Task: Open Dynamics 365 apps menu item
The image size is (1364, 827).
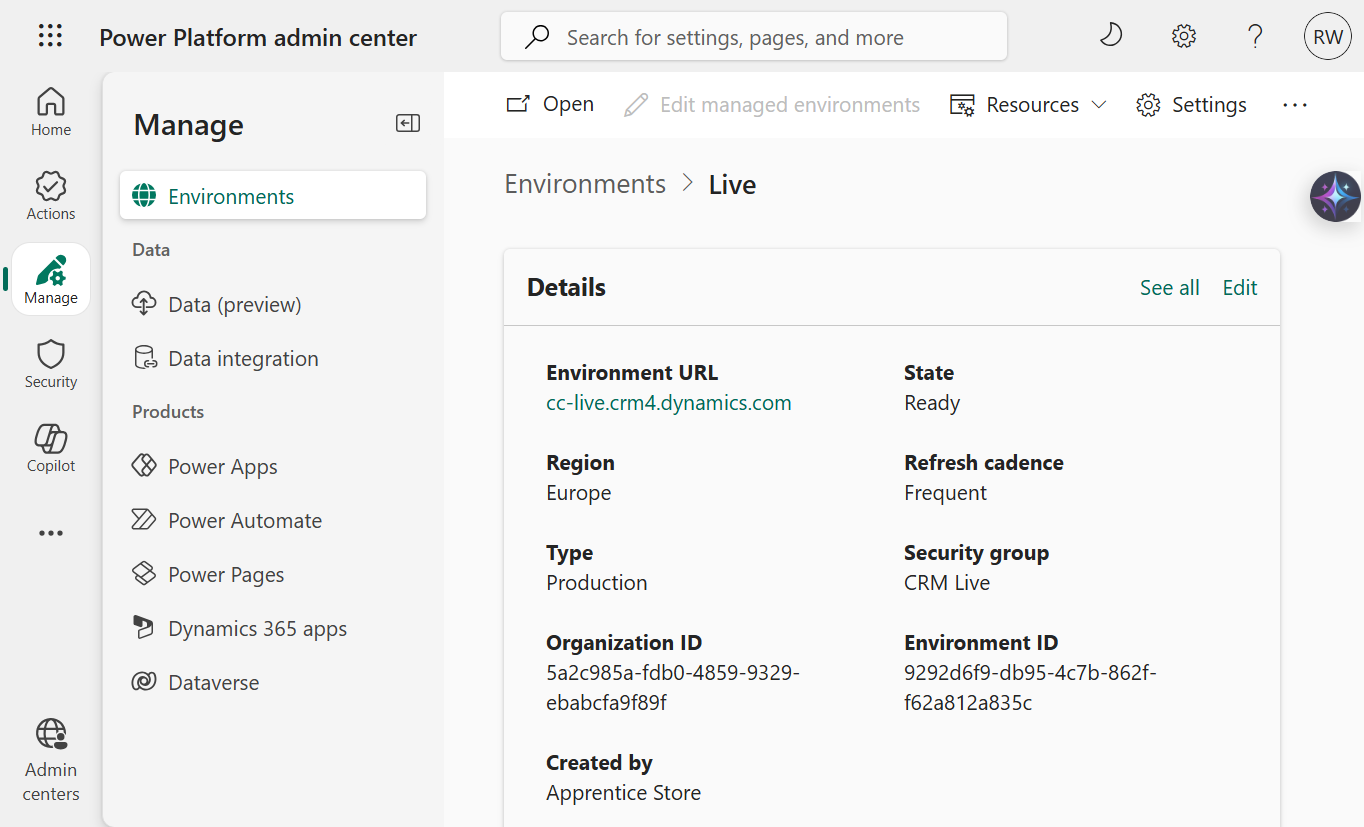Action: coord(273,628)
